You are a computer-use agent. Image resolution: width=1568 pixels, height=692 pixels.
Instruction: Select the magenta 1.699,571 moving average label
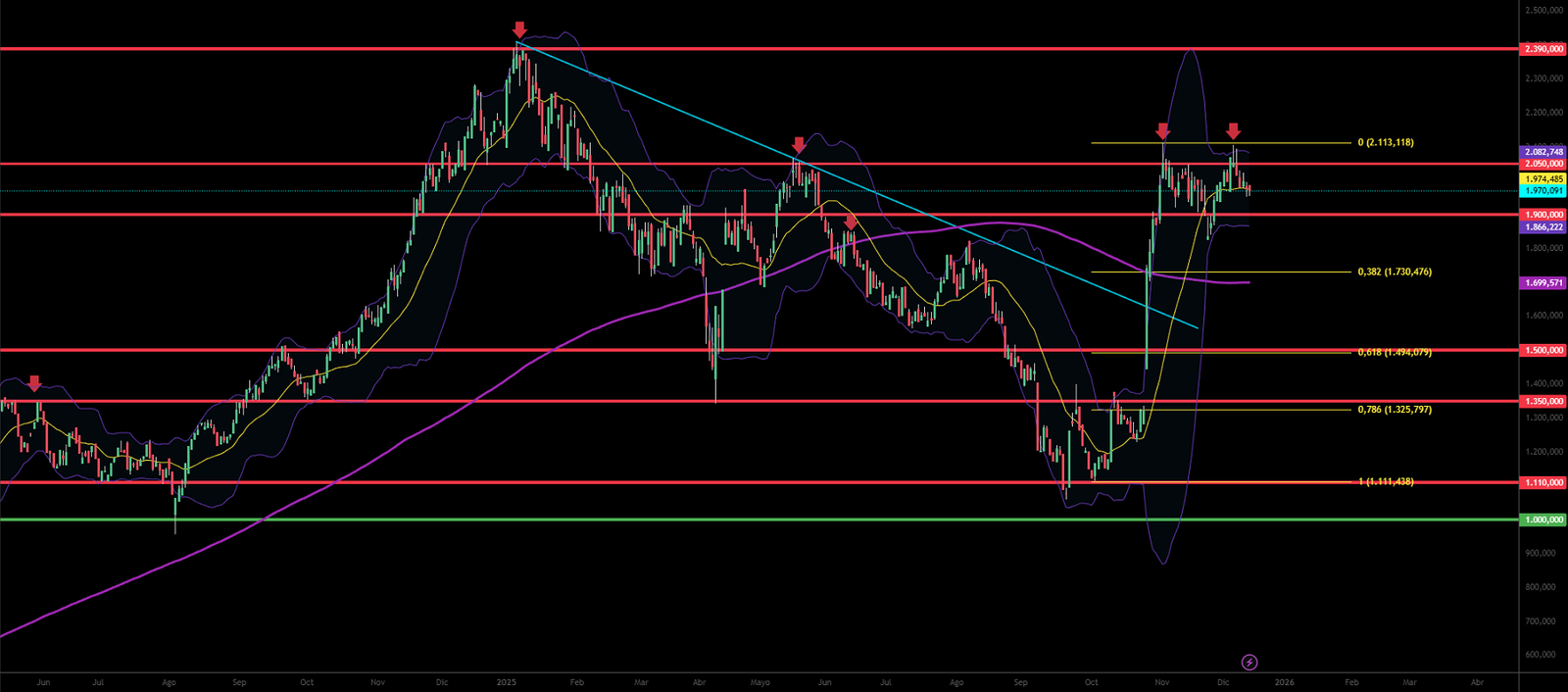point(1543,282)
